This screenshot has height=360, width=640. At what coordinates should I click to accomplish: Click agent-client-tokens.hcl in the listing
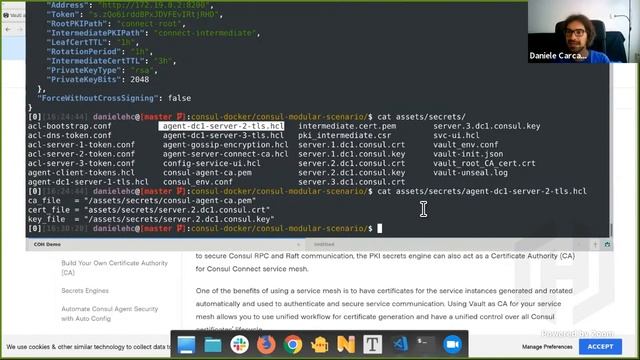(x=81, y=173)
